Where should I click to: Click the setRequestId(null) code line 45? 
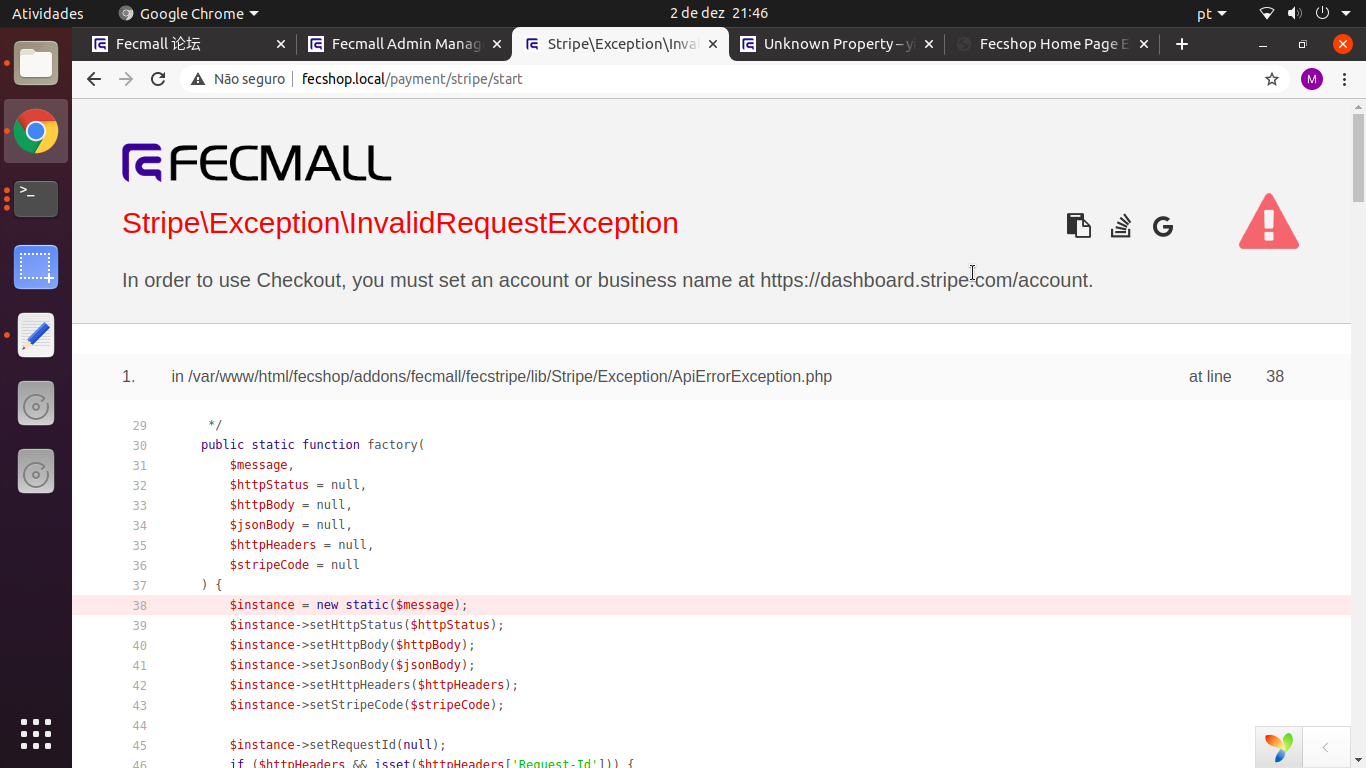(338, 745)
